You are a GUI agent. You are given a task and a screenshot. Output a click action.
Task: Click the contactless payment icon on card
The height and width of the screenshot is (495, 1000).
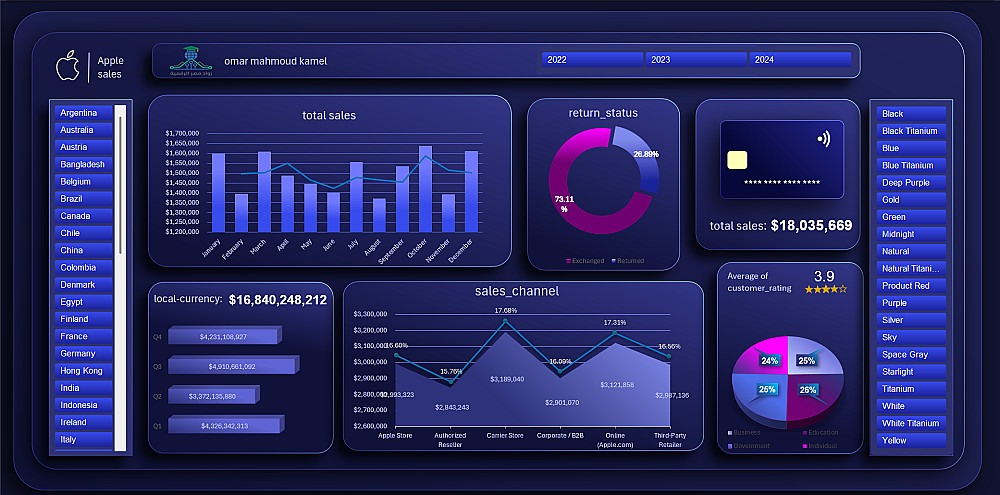[822, 138]
